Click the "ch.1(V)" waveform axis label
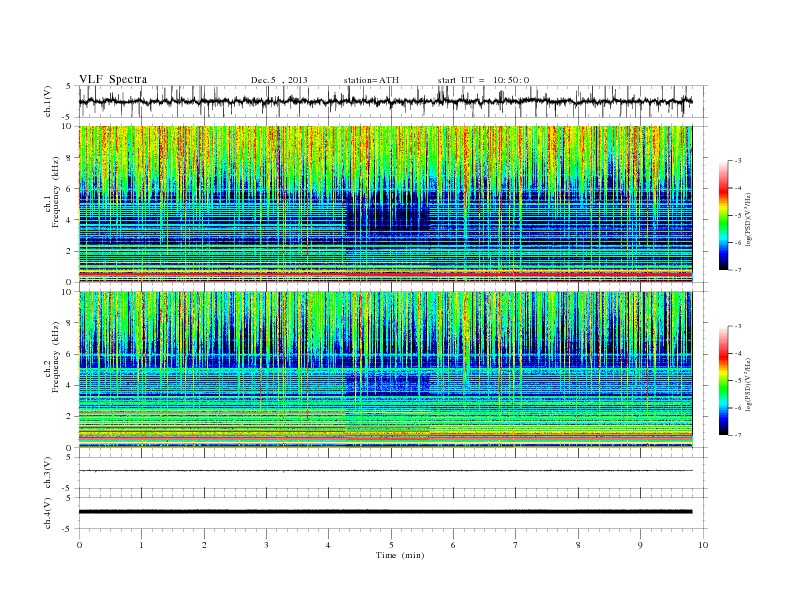The width and height of the screenshot is (792, 612). pyautogui.click(x=48, y=101)
